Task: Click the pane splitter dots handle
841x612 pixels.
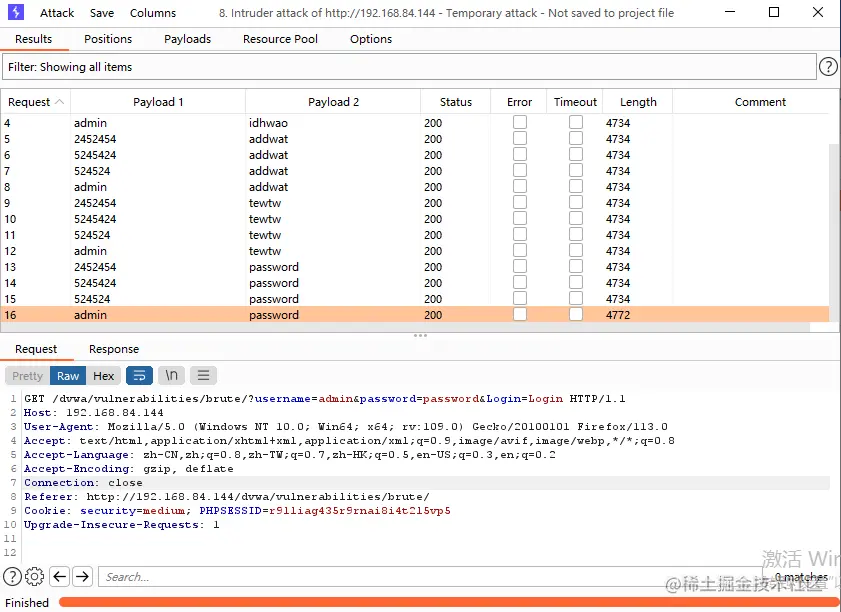Action: [420, 336]
